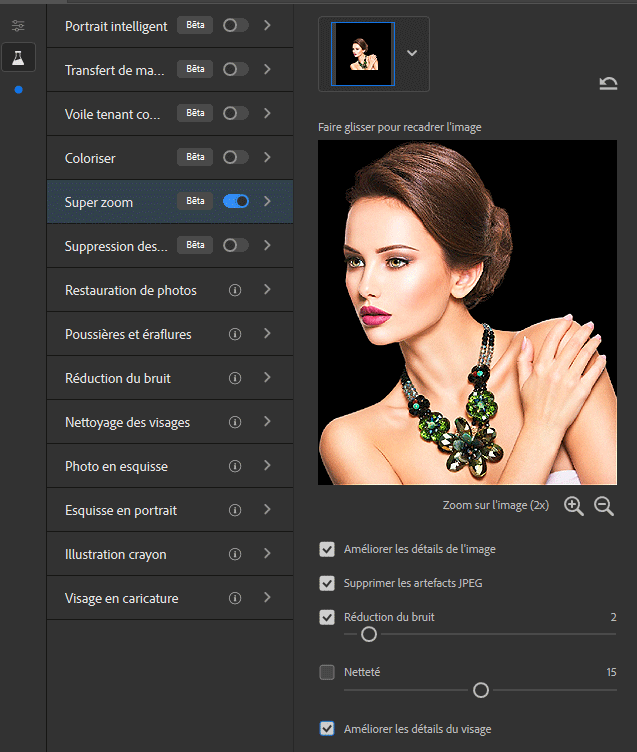637x752 pixels.
Task: Click the Poussières et éraflures label
Action: pos(128,334)
